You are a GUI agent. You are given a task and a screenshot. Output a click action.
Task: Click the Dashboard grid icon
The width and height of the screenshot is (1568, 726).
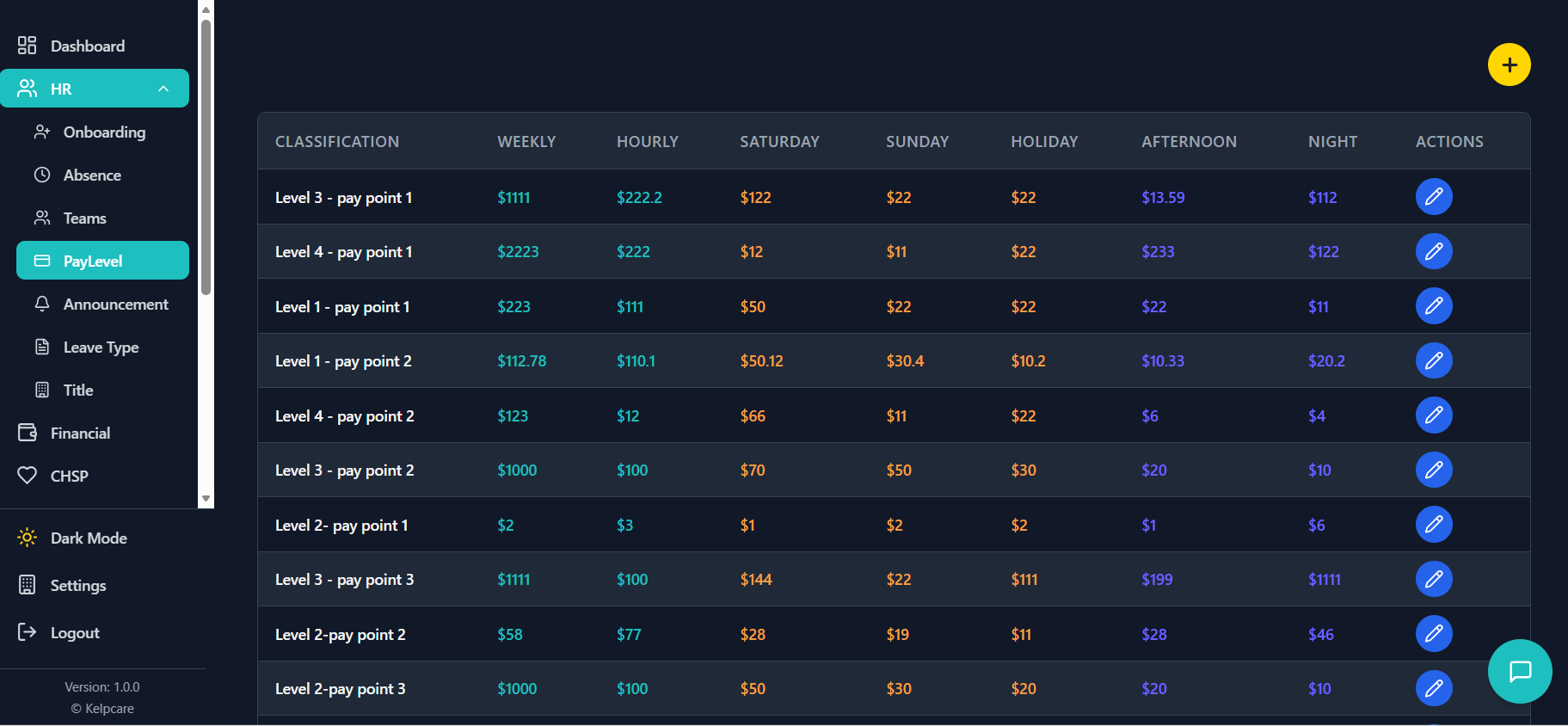click(28, 46)
